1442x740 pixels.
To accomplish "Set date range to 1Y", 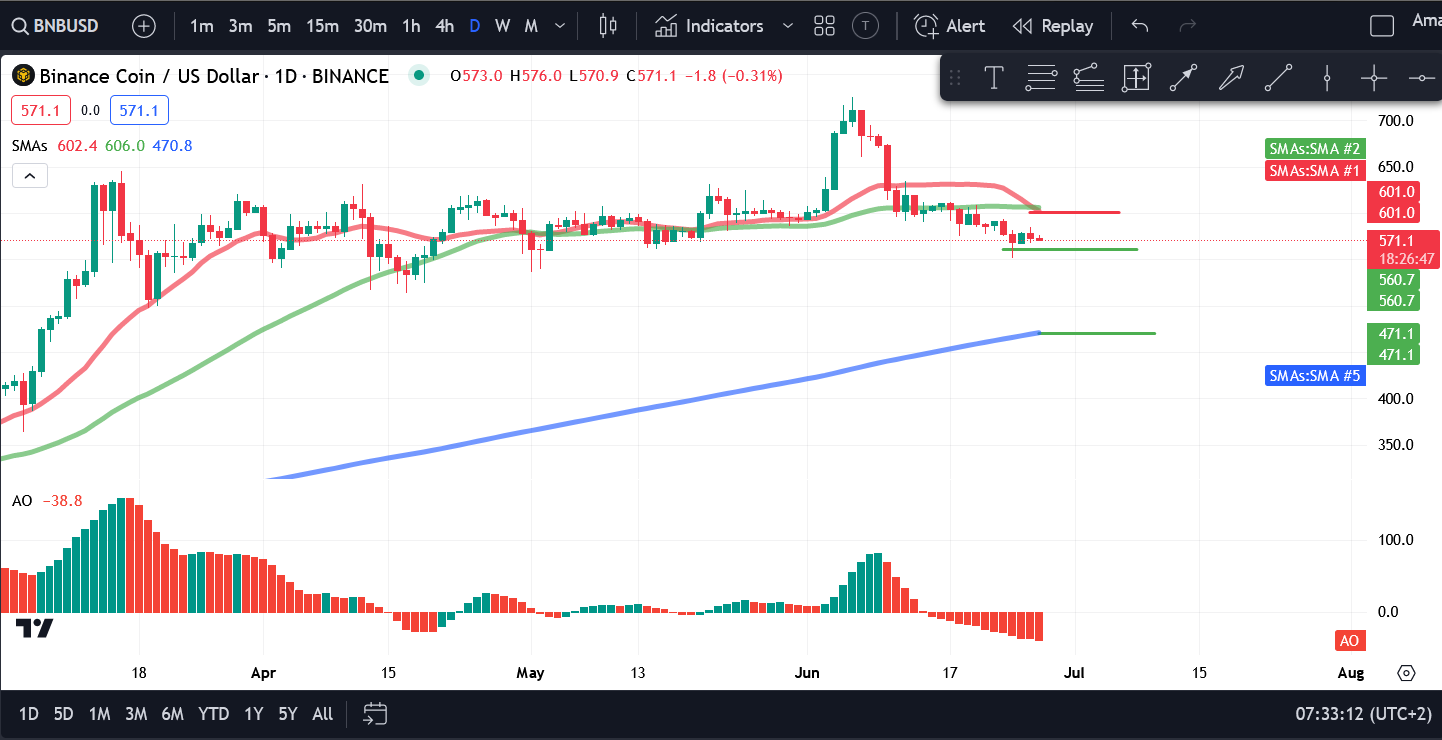I will [x=254, y=714].
